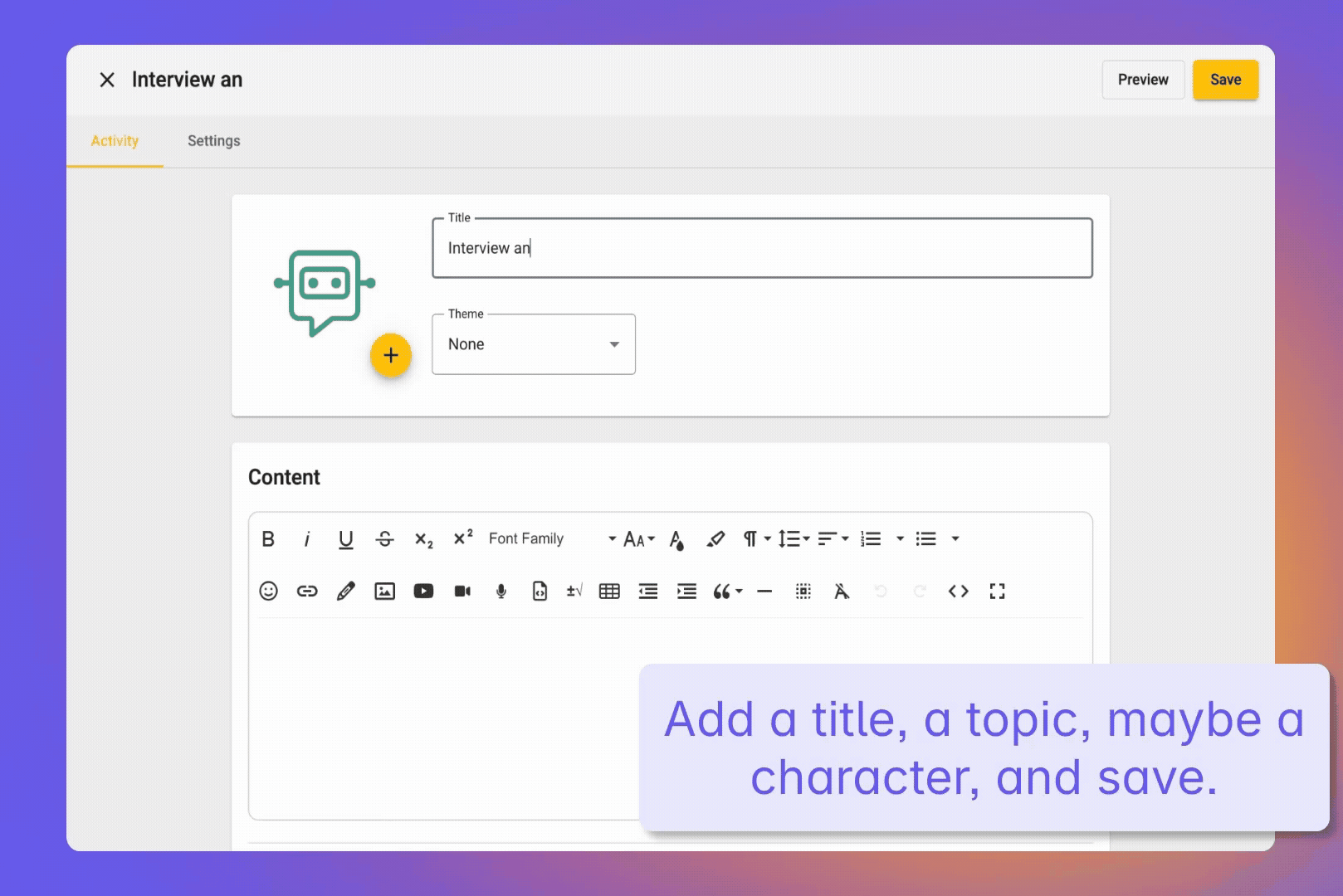Open the Font Size dropdown
The image size is (1343, 896).
639,540
